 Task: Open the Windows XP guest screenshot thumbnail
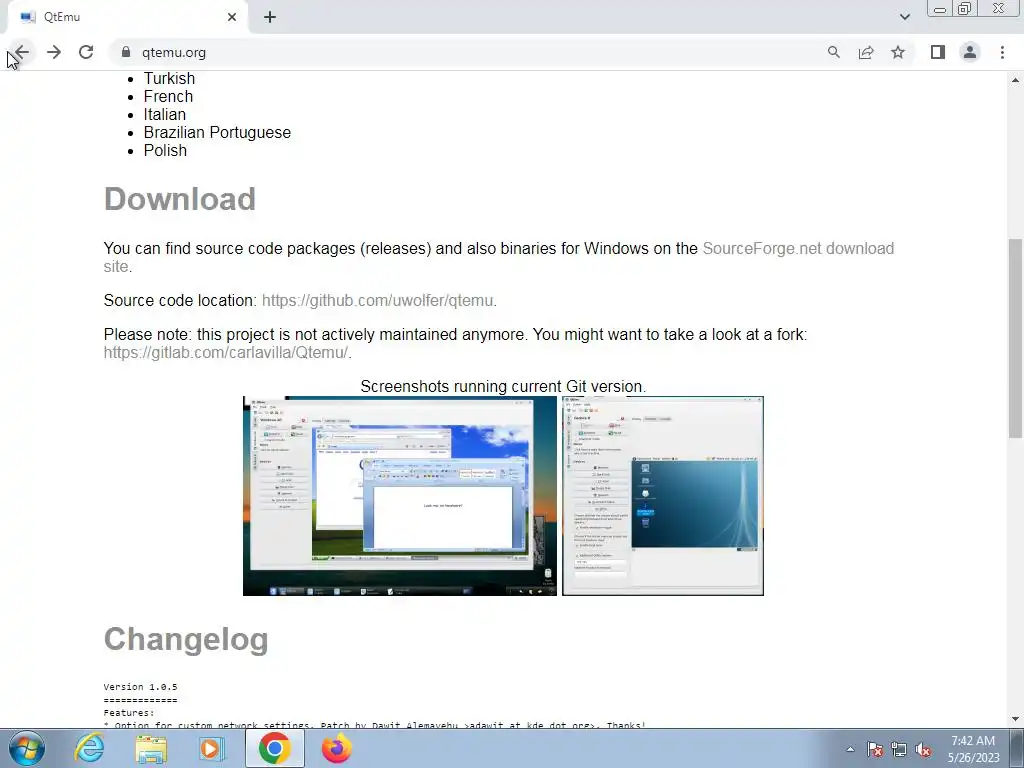click(x=400, y=496)
